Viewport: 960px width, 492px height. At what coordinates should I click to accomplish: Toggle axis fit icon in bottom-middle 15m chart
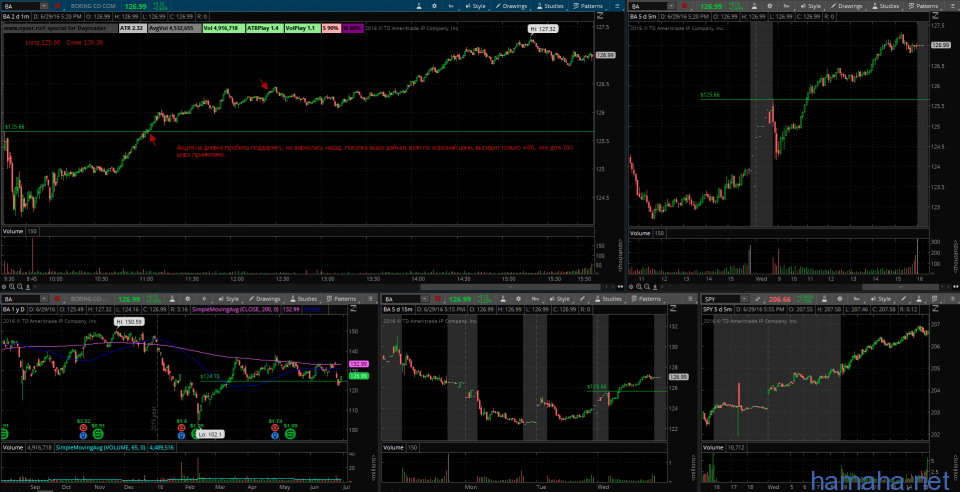click(x=673, y=308)
